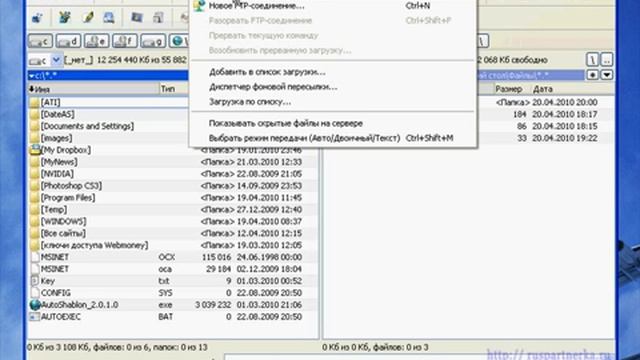Click the [WINDOWS] folder icon
The height and width of the screenshot is (360, 640).
(x=35, y=221)
